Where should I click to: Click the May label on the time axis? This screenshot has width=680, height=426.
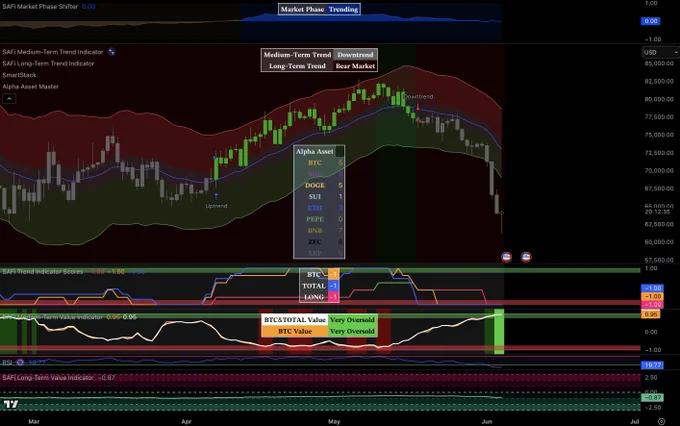pos(334,421)
